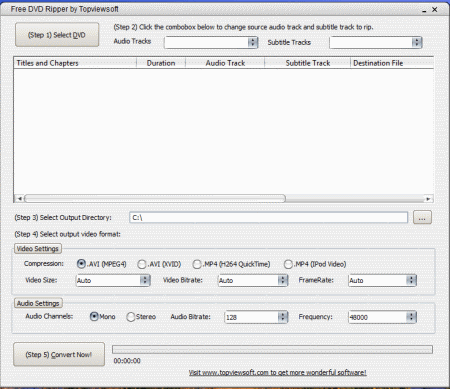450x389 pixels.
Task: Click the horizontal scrollbar thumb
Action: coord(155,199)
